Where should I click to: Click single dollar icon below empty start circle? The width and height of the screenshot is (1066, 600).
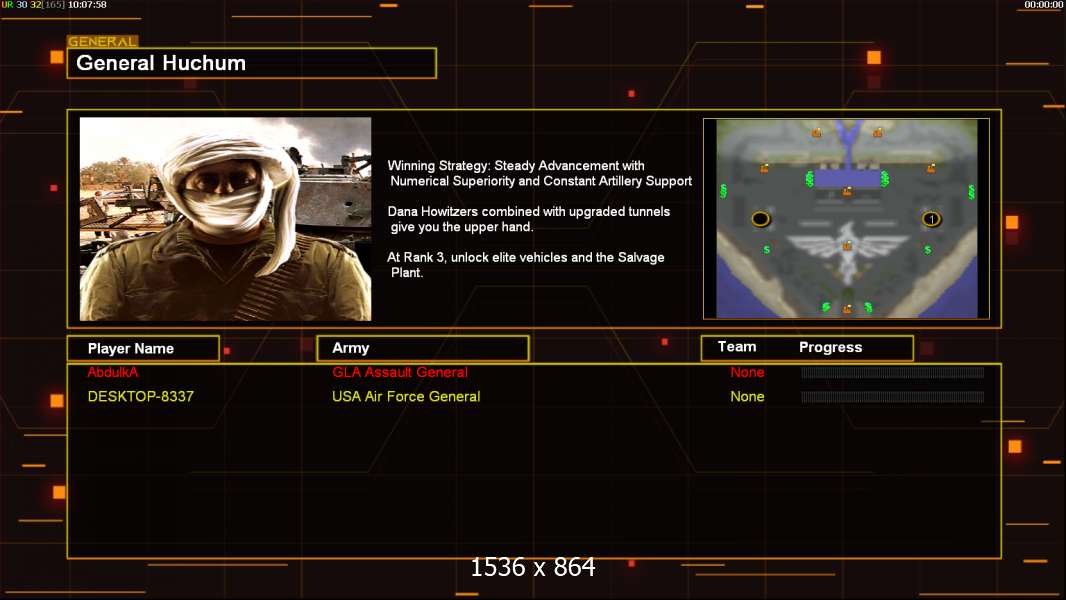pos(766,249)
